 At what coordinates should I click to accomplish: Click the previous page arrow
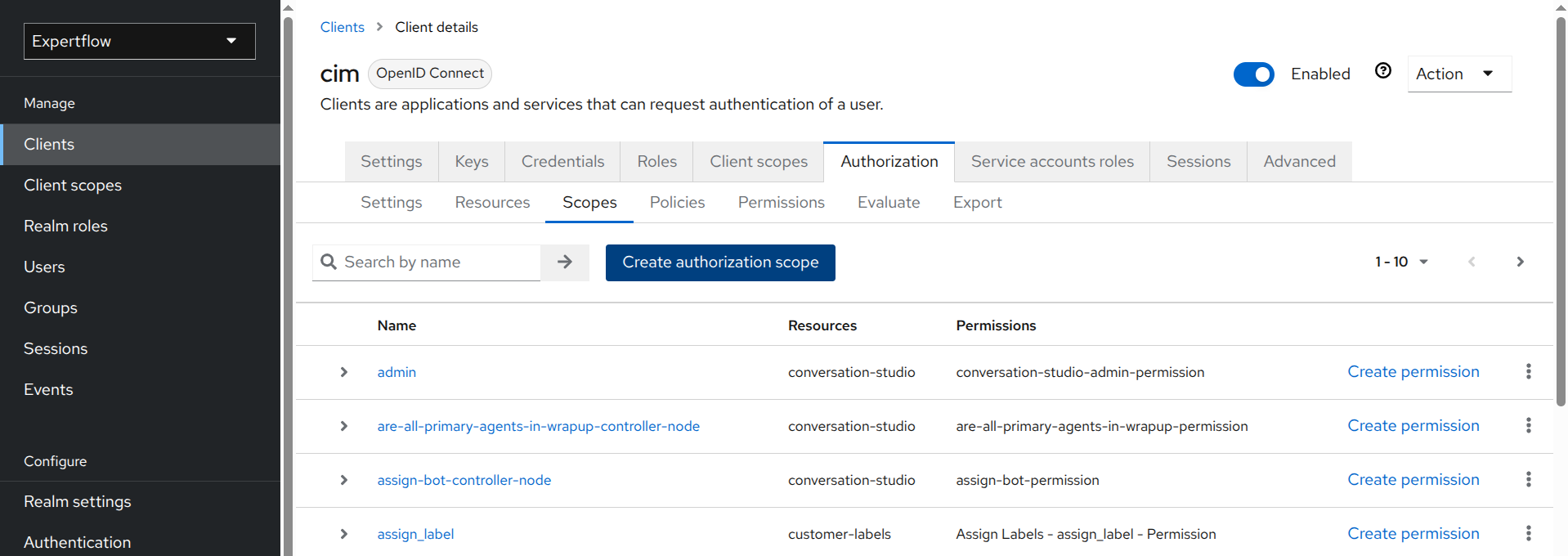click(x=1471, y=262)
